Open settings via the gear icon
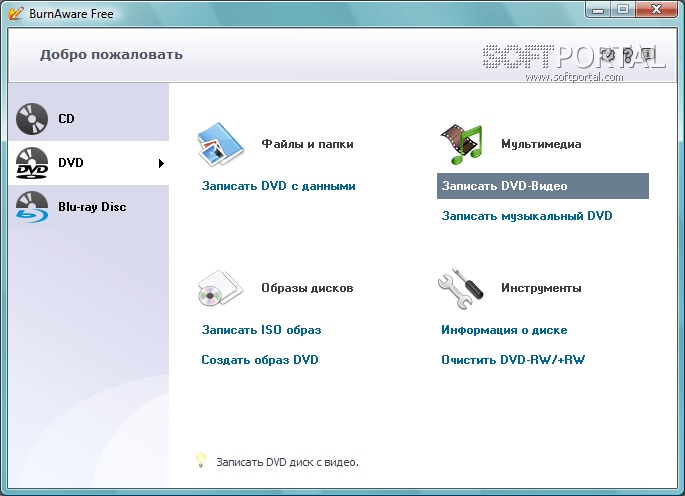This screenshot has width=685, height=496. coord(608,55)
